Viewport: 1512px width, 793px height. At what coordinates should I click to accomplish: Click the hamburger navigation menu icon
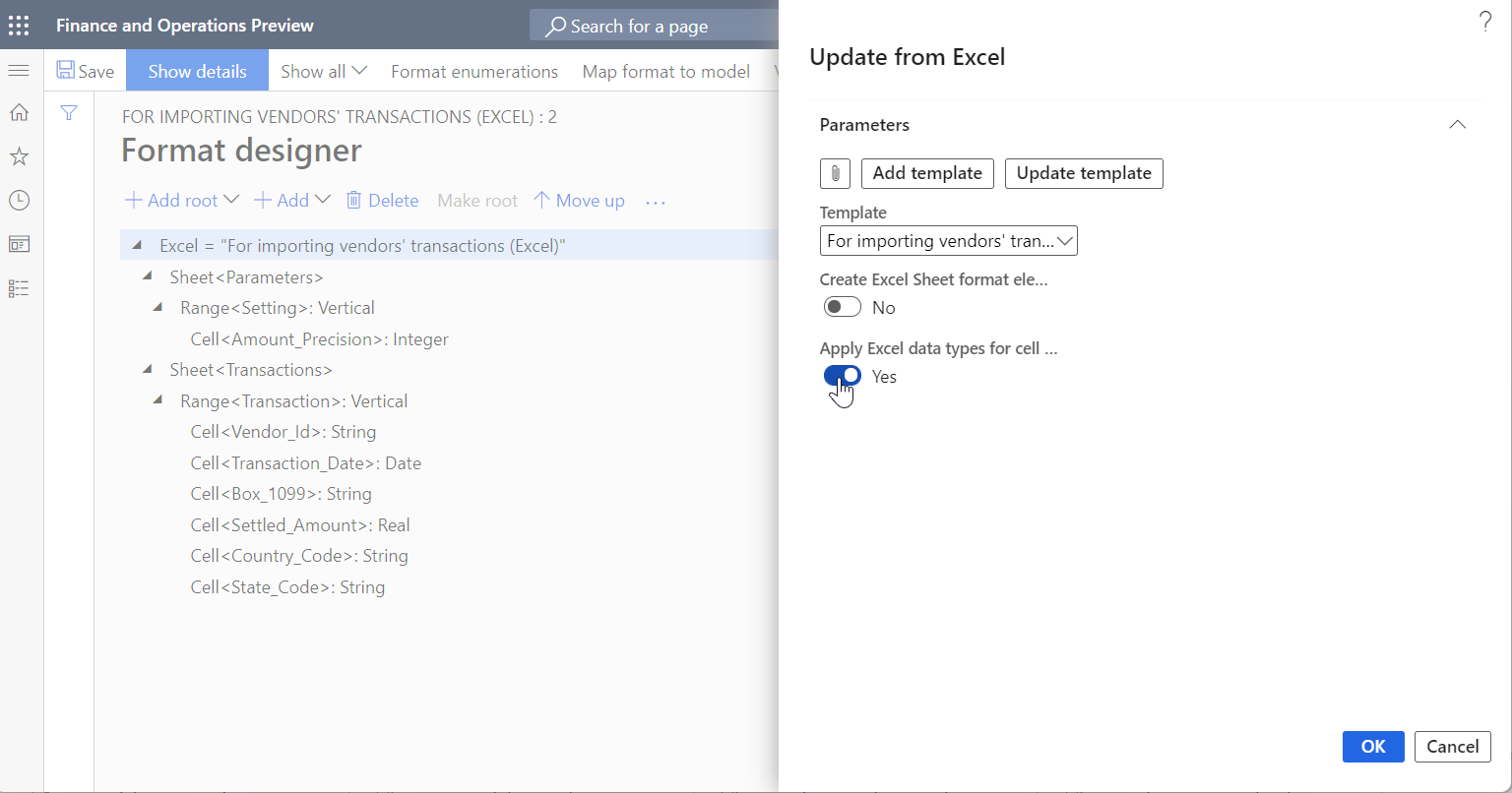coord(18,70)
